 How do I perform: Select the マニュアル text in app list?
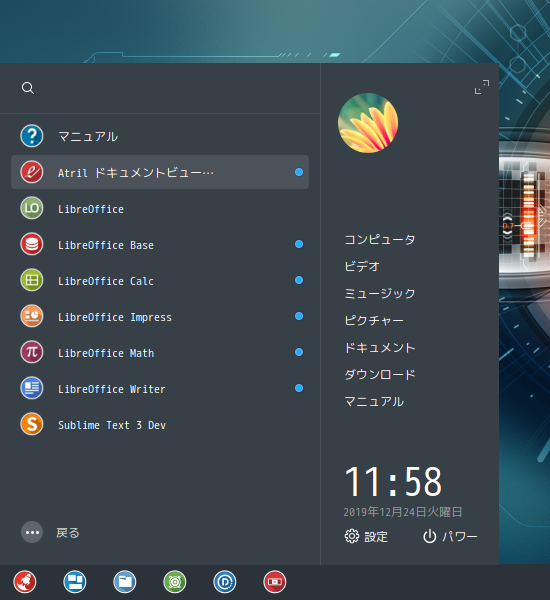coord(88,136)
